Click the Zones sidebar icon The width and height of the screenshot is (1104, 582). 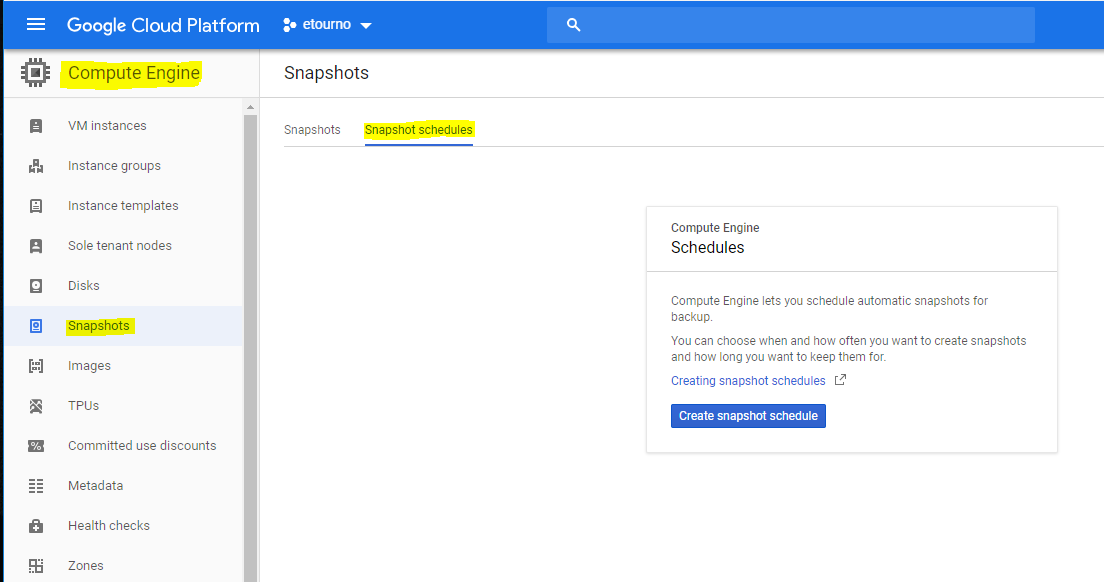tap(36, 566)
